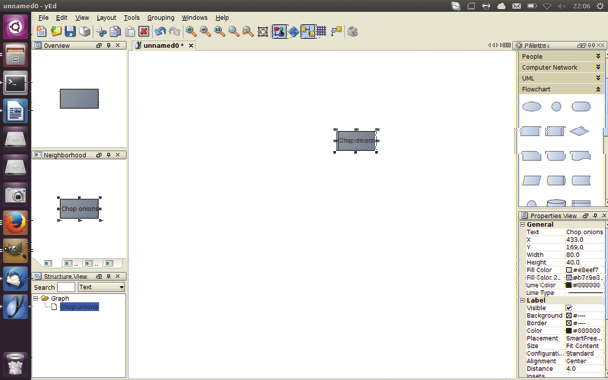
Task: Toggle orthogonal edges toolbar button
Action: click(x=336, y=31)
